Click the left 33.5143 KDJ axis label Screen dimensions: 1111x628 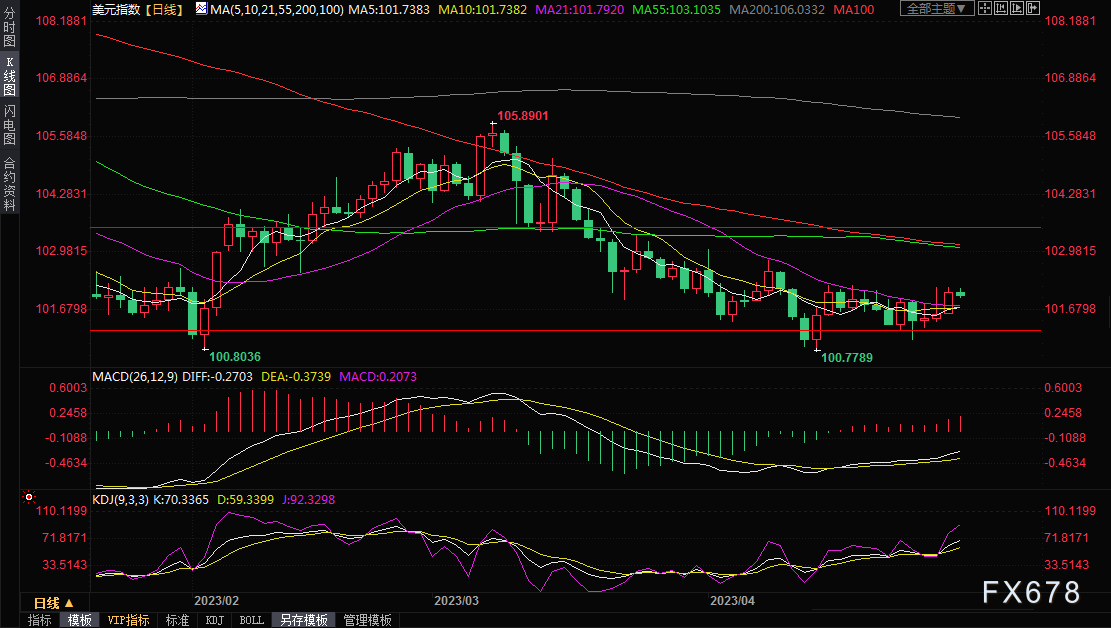[x=64, y=564]
